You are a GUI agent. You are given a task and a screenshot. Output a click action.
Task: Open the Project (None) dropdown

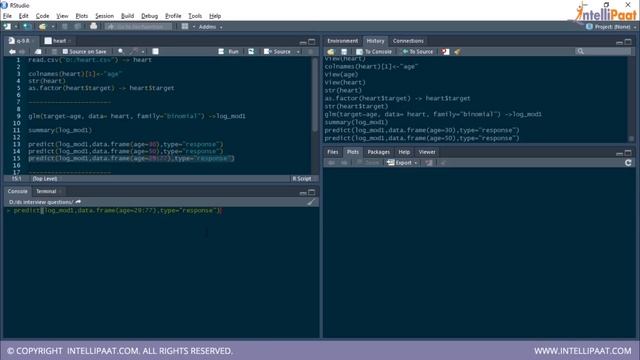click(x=611, y=27)
